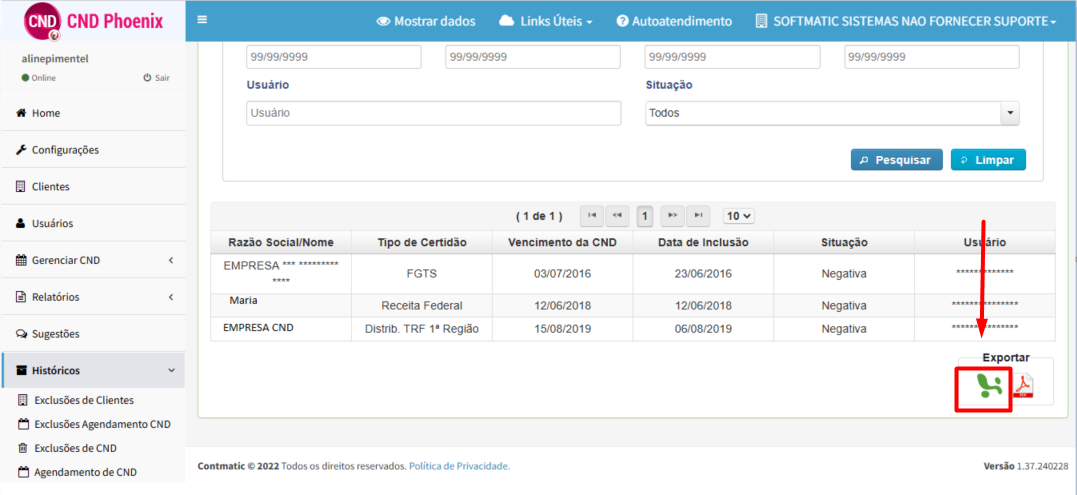This screenshot has width=1077, height=495.
Task: Open rows per page 10 selector
Action: point(739,216)
